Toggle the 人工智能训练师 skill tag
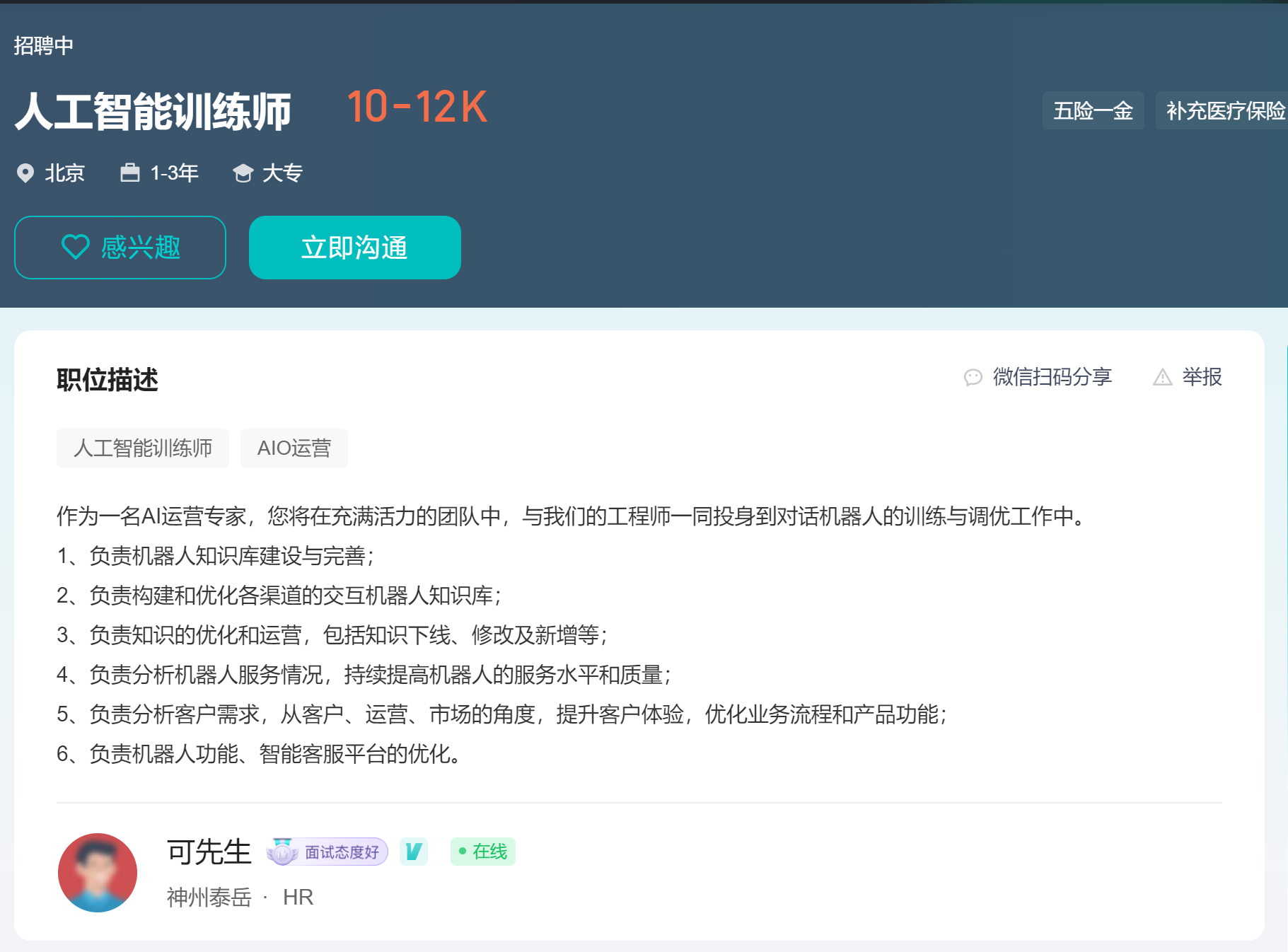Screen dimensions: 1288x952 pyautogui.click(x=142, y=448)
